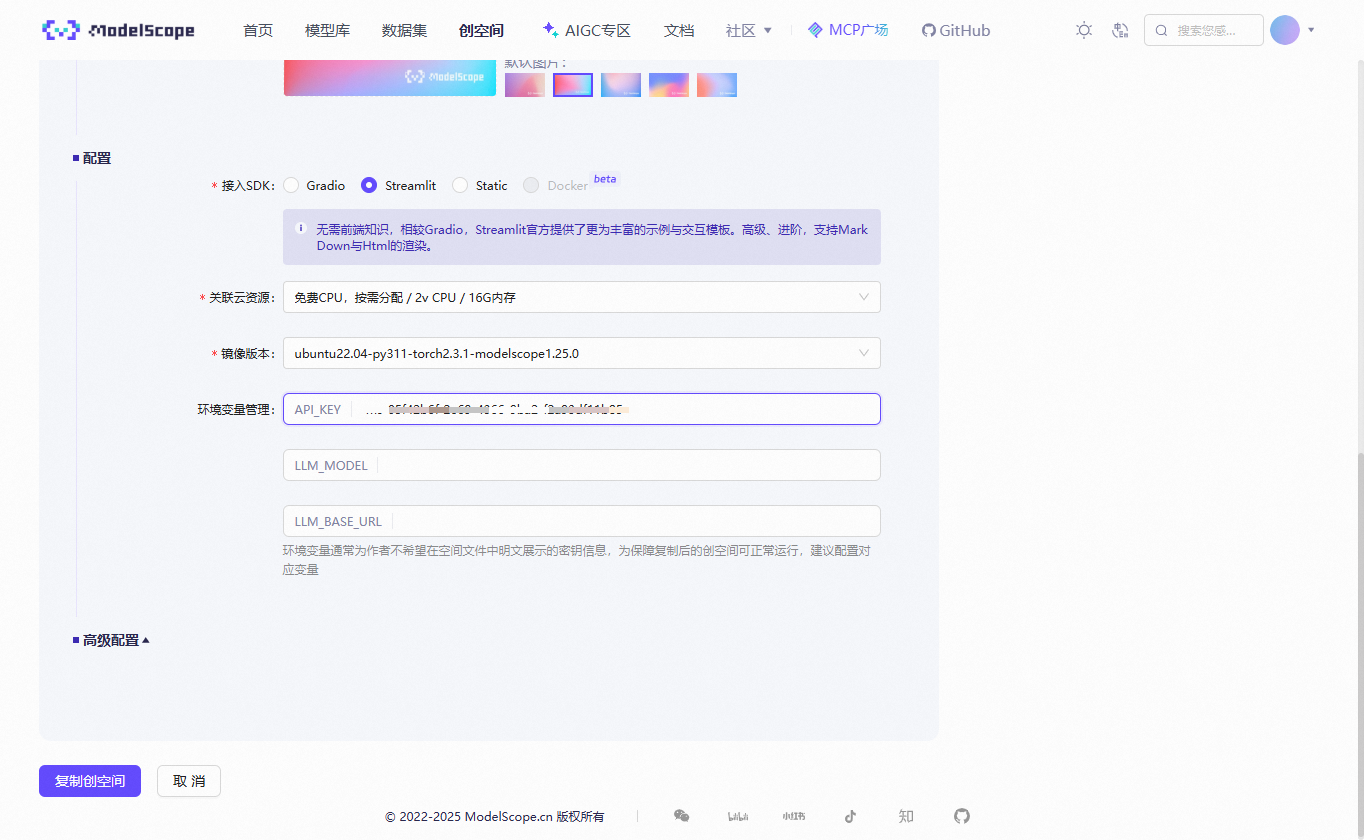This screenshot has width=1364, height=840.
Task: Go to the 模型库 nav item
Action: click(327, 30)
